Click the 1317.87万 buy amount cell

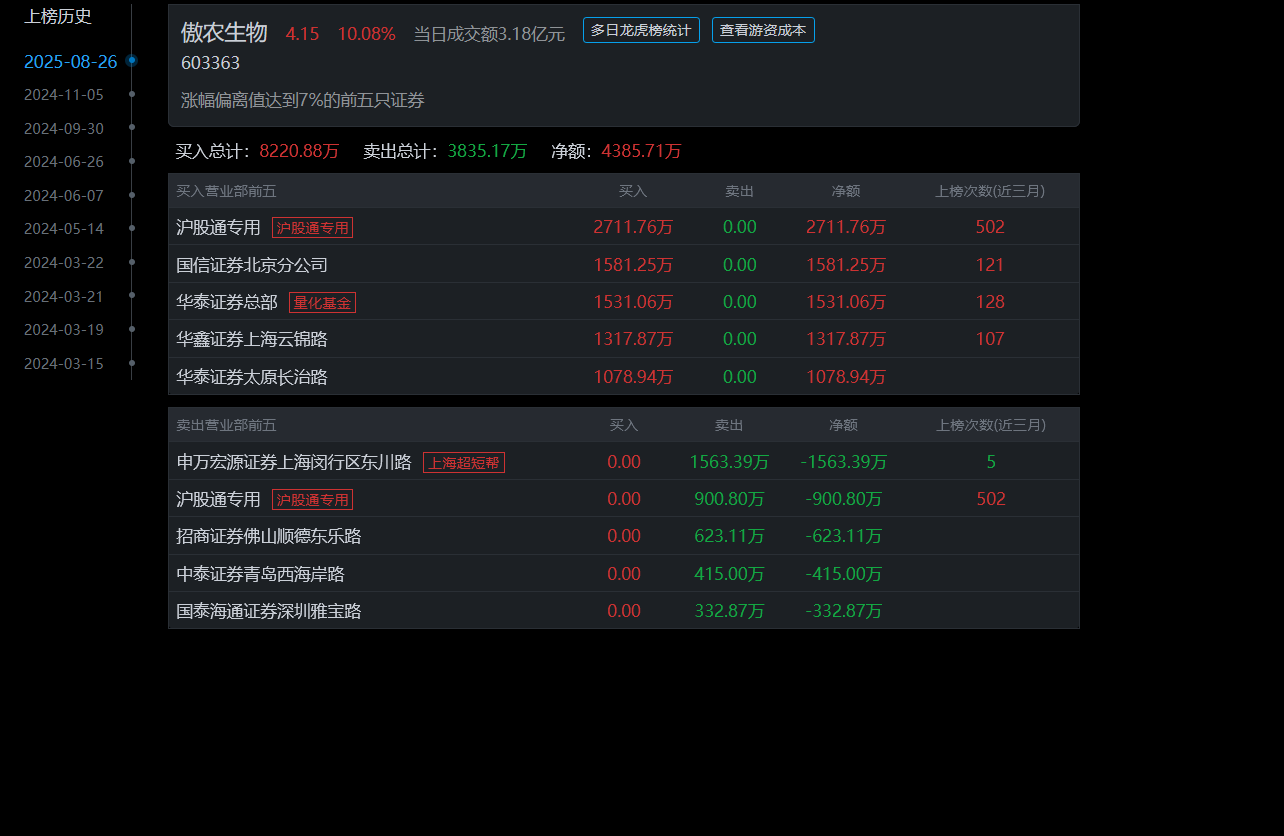coord(633,339)
